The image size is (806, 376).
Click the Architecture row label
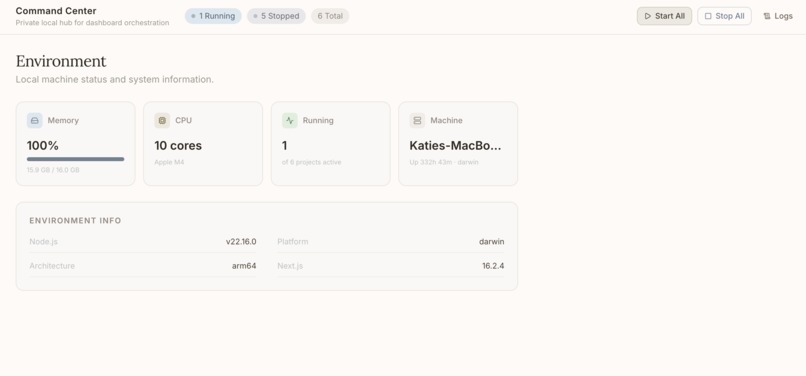52,266
